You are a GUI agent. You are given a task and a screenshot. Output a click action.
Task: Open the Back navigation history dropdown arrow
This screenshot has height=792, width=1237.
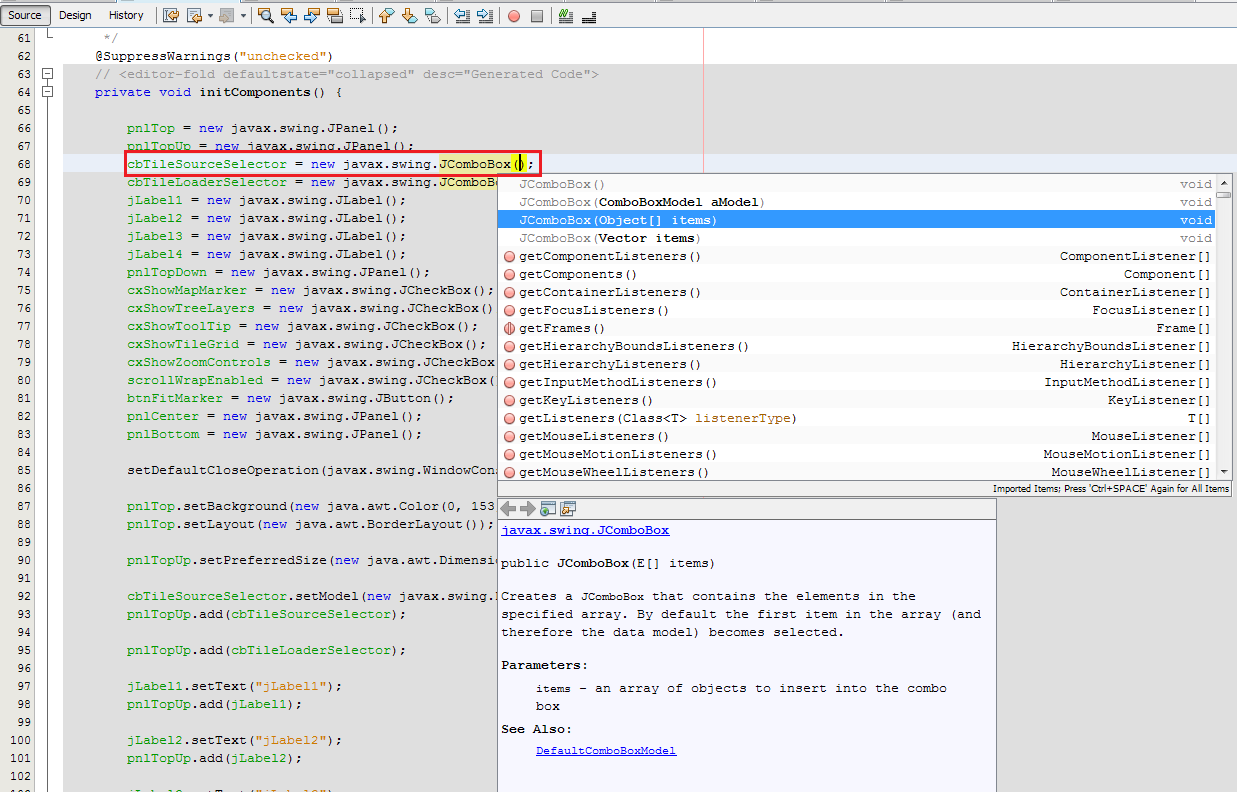click(210, 16)
